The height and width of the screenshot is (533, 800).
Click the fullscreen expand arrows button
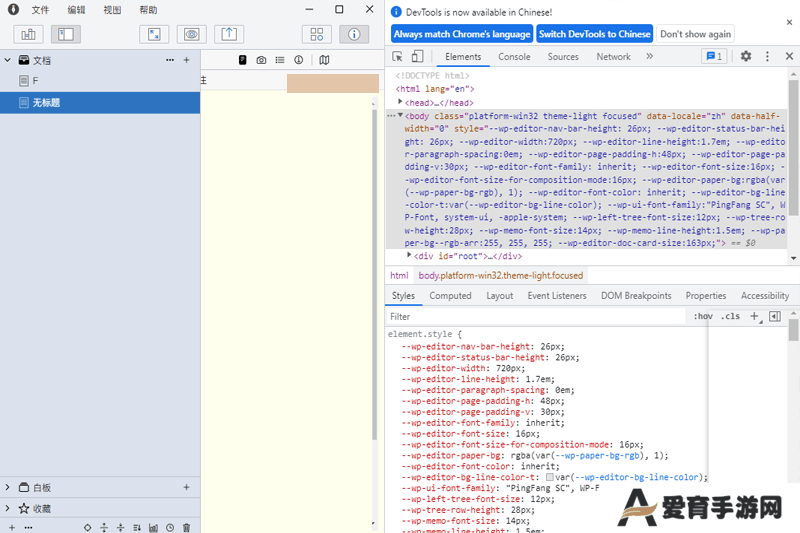click(x=154, y=34)
